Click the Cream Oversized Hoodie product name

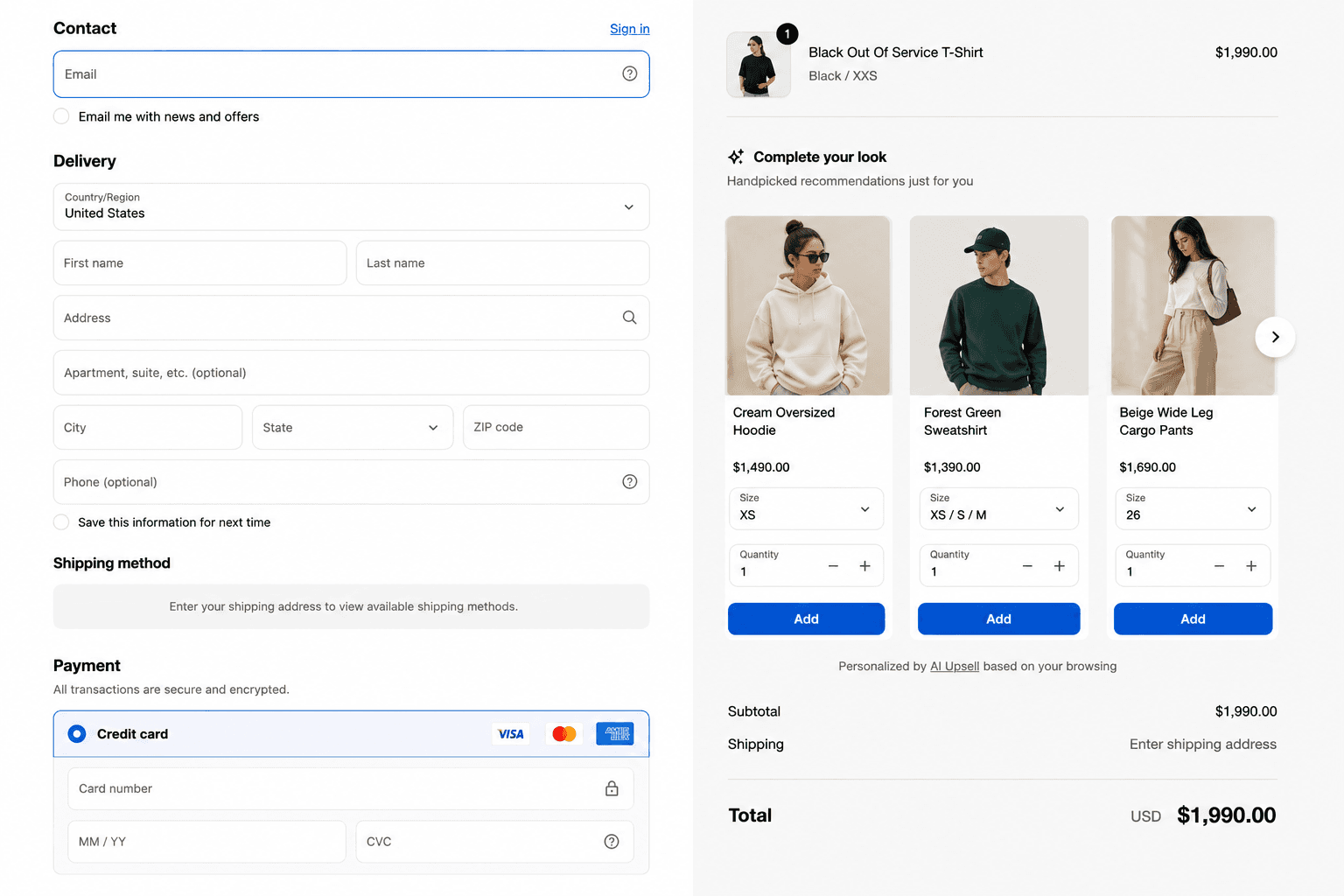[784, 421]
